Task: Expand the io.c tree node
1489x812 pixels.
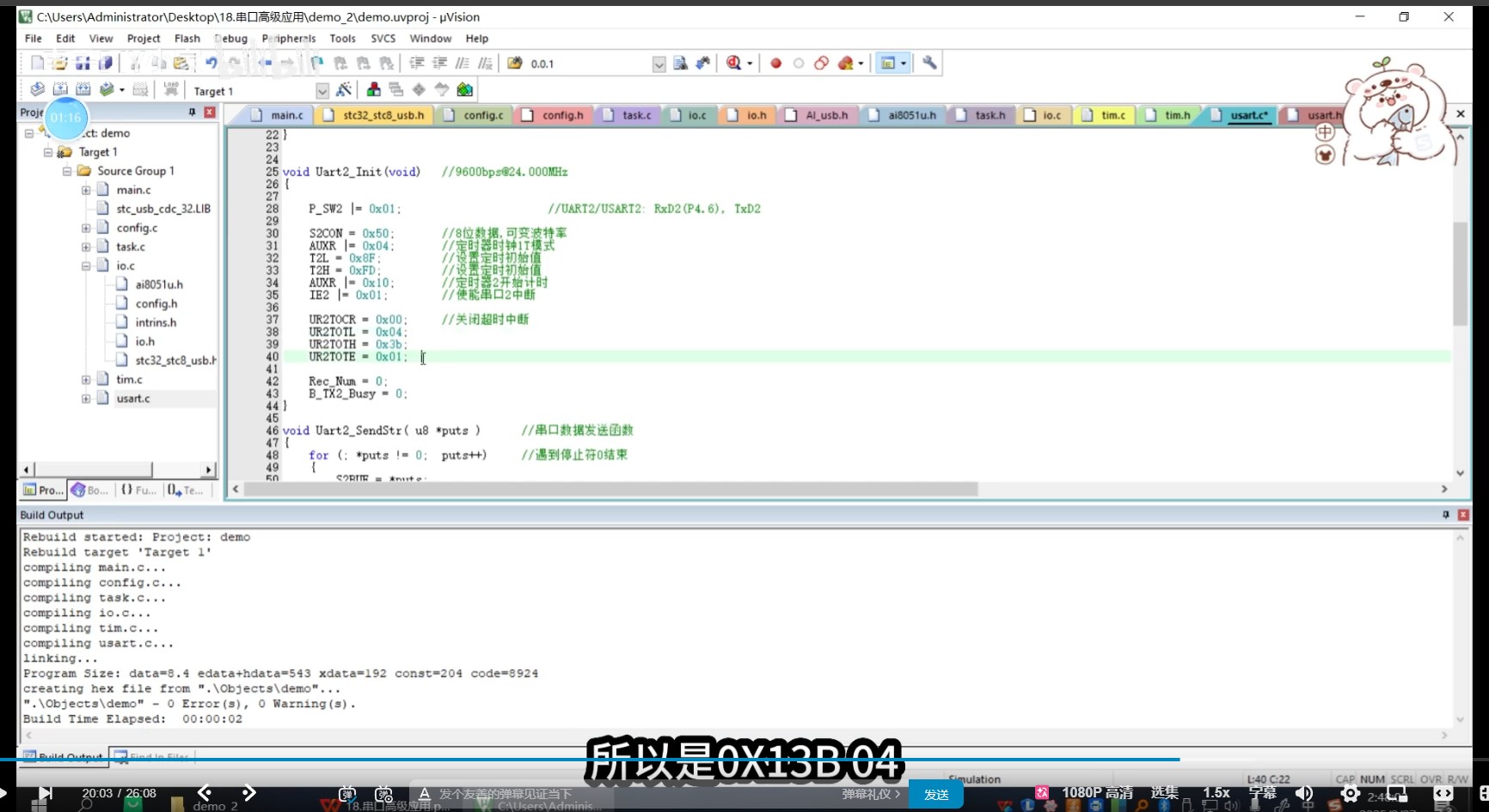Action: [x=86, y=265]
